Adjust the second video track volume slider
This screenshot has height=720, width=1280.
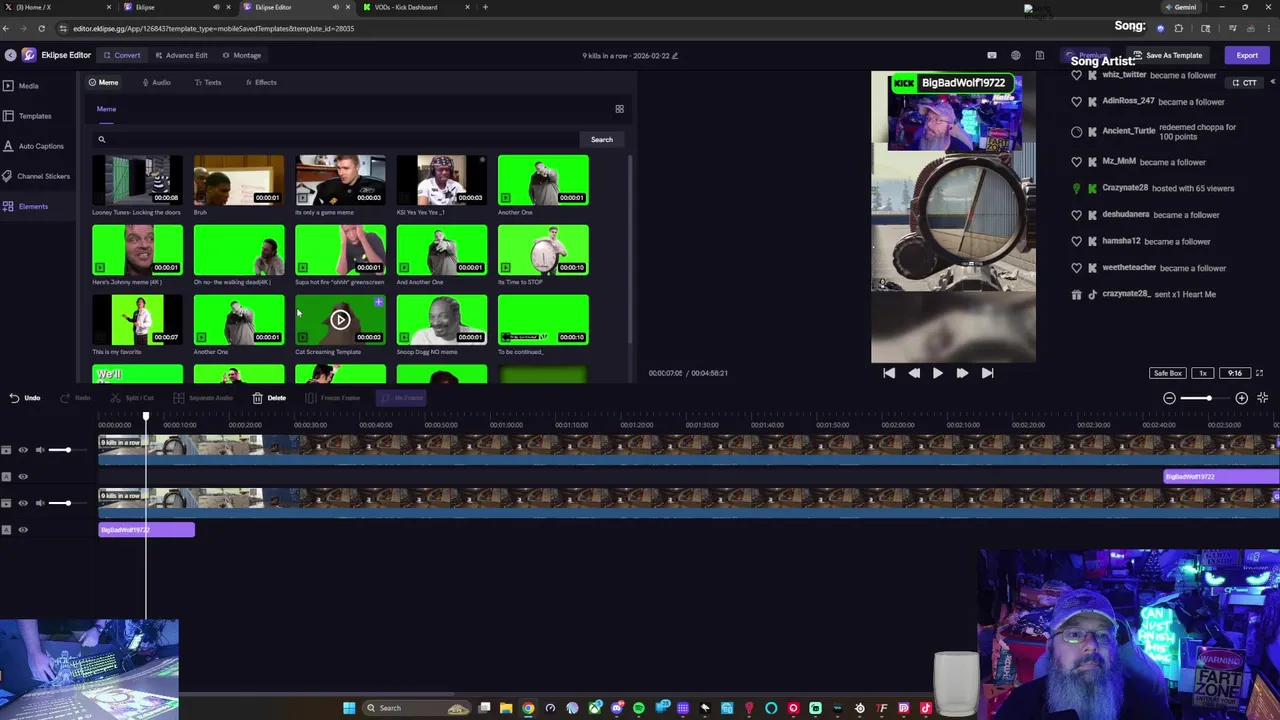pos(70,503)
